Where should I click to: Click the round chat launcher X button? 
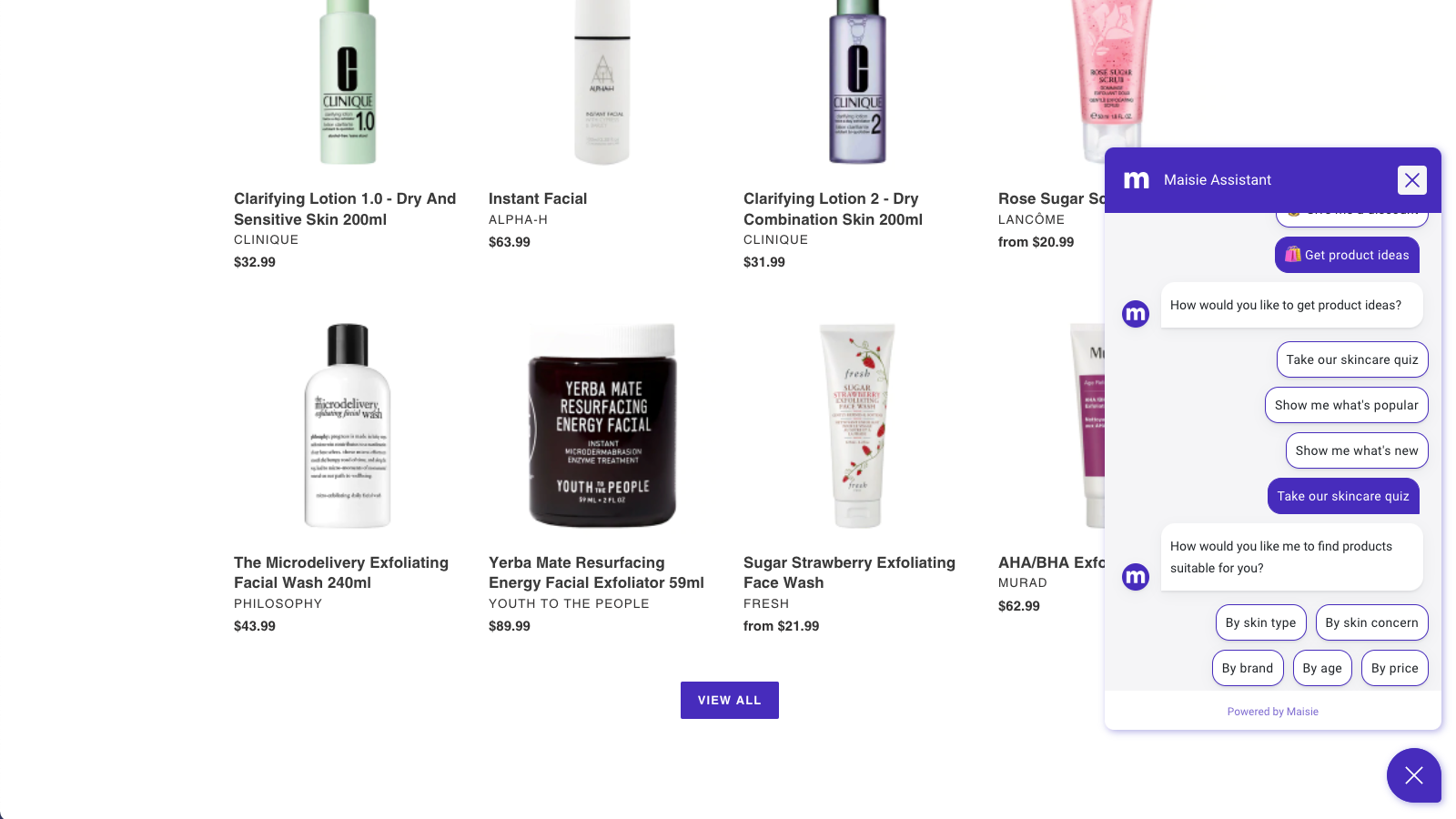[1413, 775]
